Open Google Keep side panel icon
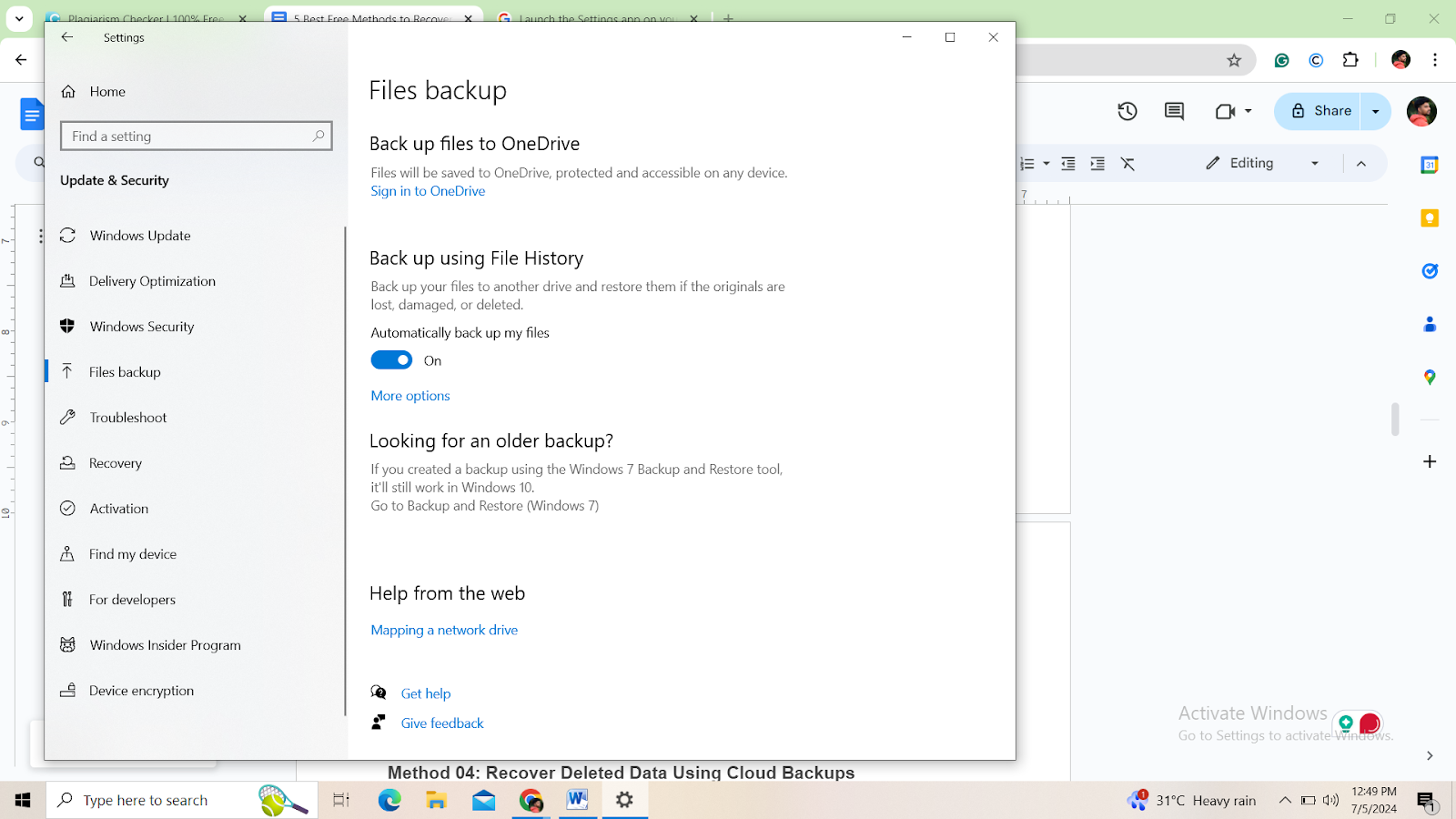The width and height of the screenshot is (1456, 819). click(x=1430, y=218)
